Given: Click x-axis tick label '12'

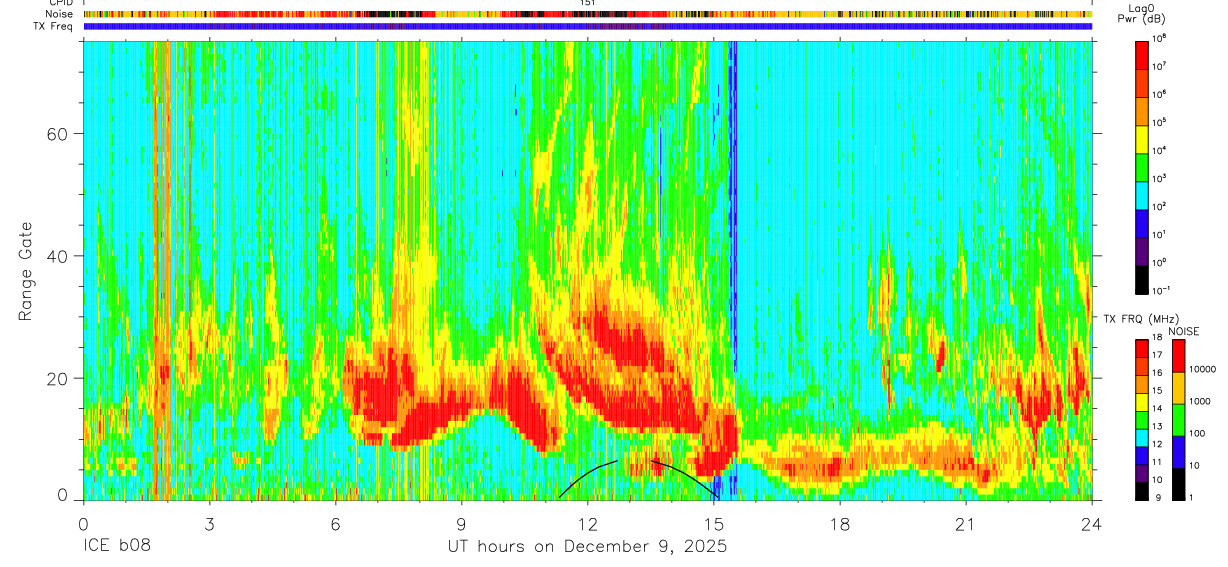Looking at the screenshot, I should (x=588, y=524).
